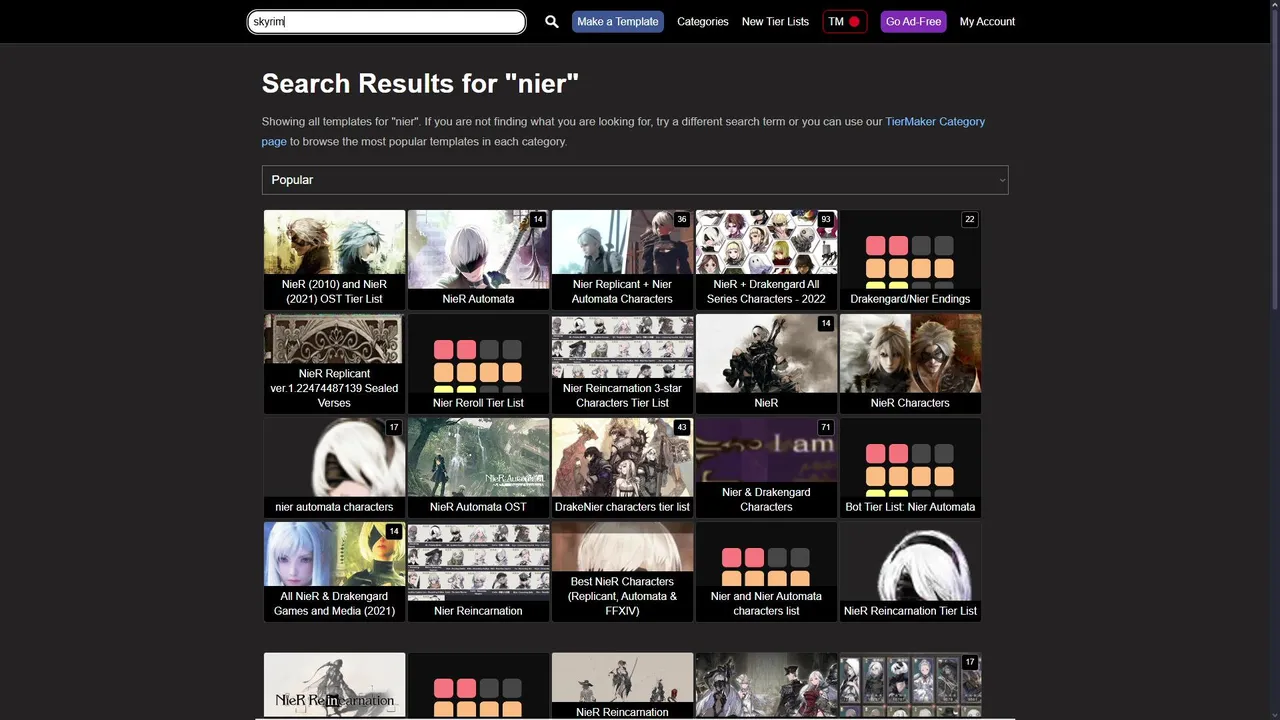Screen dimensions: 1280x720
Task: Open Best NieR Characters (Replicant, Automata & FFXIV)
Action: (x=623, y=571)
